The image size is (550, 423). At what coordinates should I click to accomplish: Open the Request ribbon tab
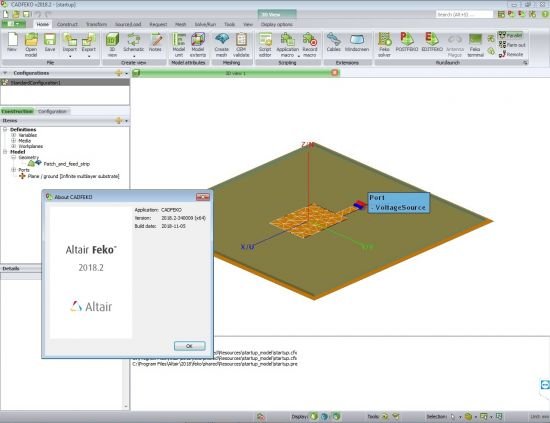pyautogui.click(x=158, y=24)
